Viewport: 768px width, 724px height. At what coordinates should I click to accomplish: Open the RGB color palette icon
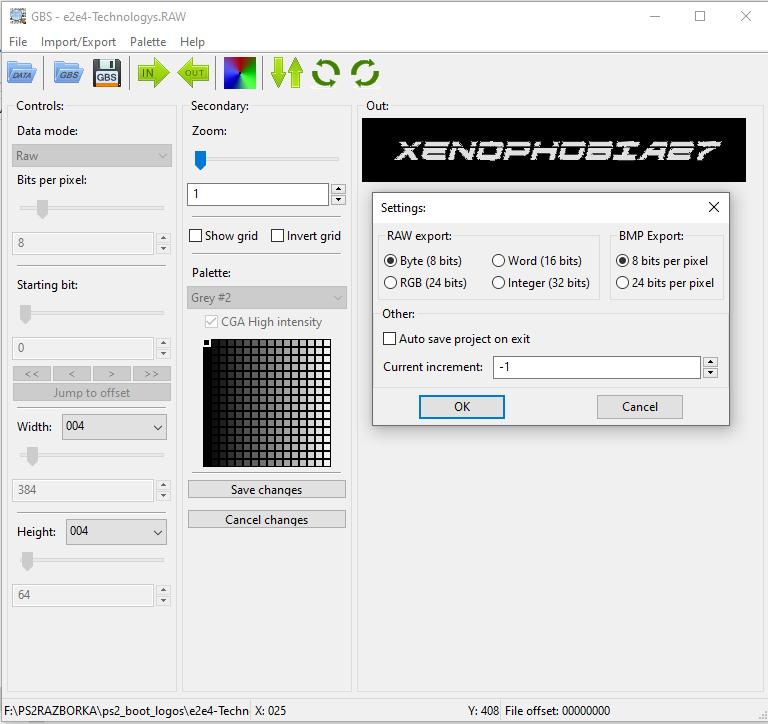click(240, 73)
